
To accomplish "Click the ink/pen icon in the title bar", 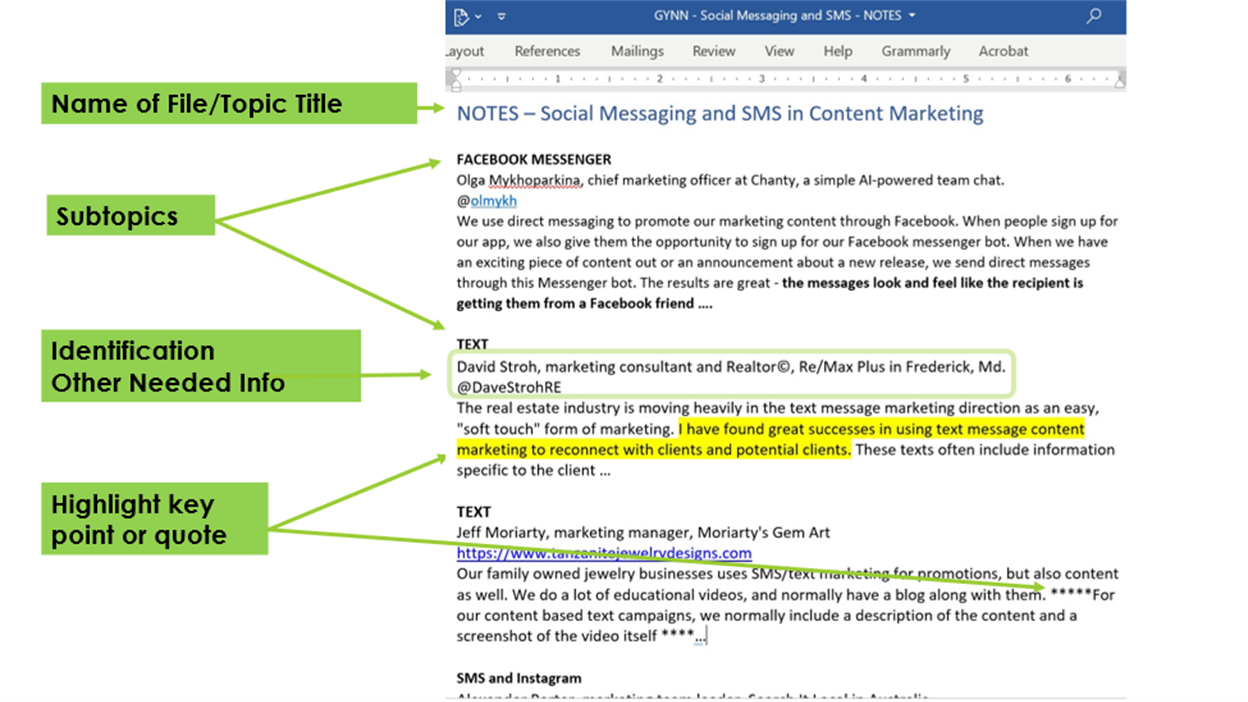I will tap(462, 16).
